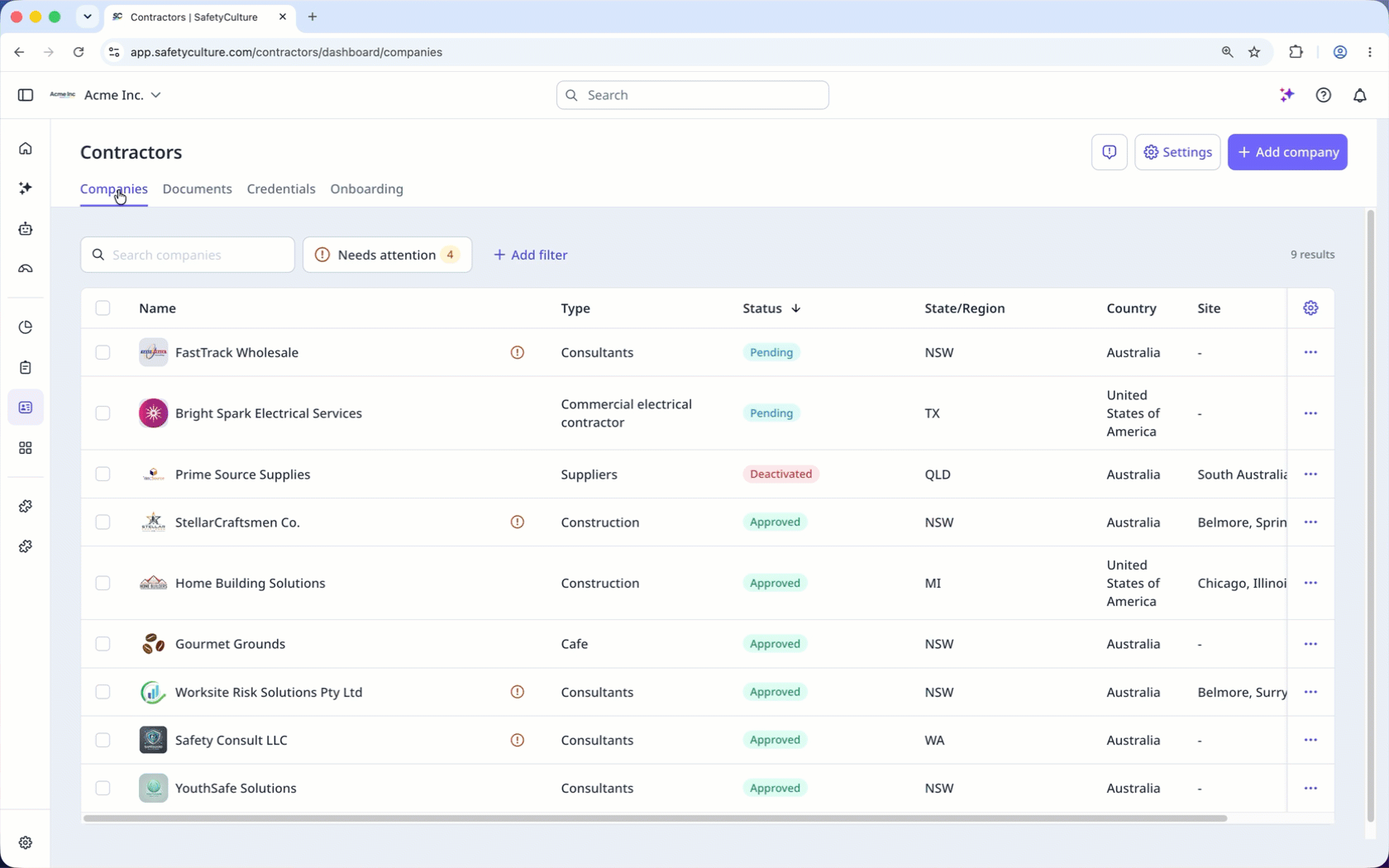The image size is (1389, 868).
Task: Click the Deactivated status badge
Action: pyautogui.click(x=780, y=475)
